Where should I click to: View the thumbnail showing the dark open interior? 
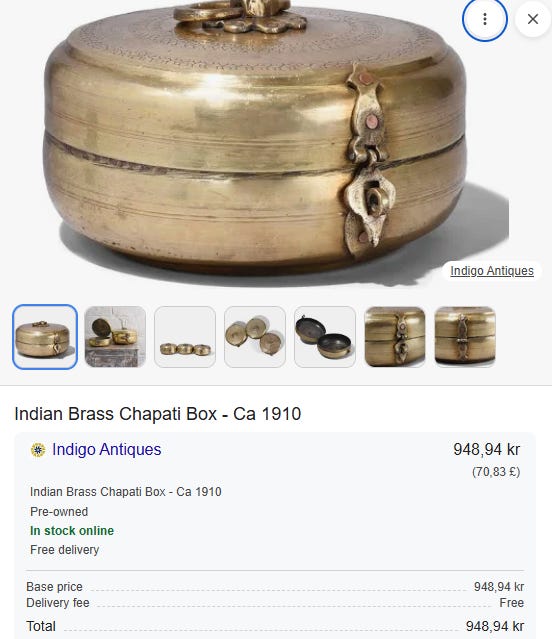coord(325,337)
